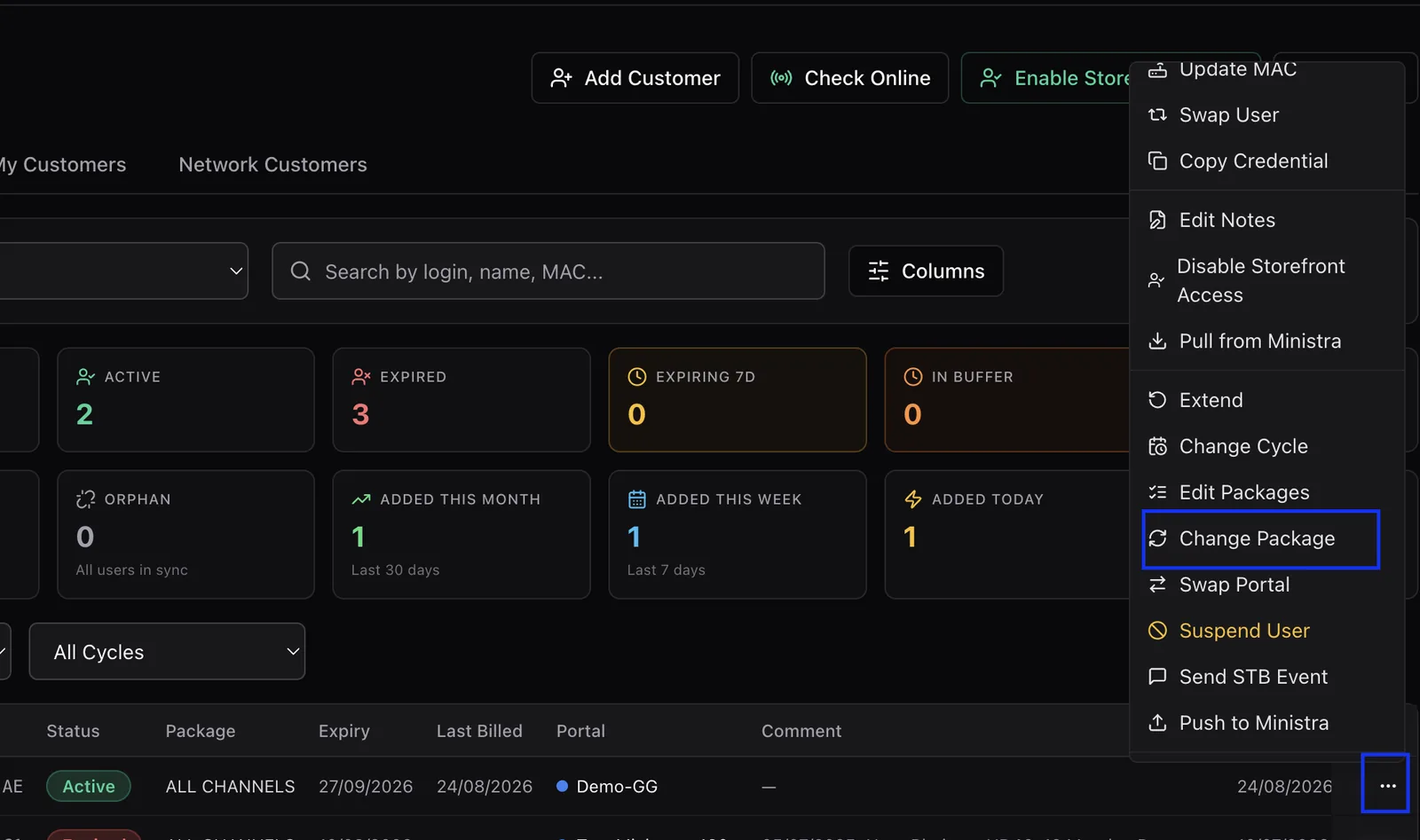Viewport: 1420px width, 840px height.
Task: Choose Push to Ministra entry
Action: click(x=1266, y=723)
